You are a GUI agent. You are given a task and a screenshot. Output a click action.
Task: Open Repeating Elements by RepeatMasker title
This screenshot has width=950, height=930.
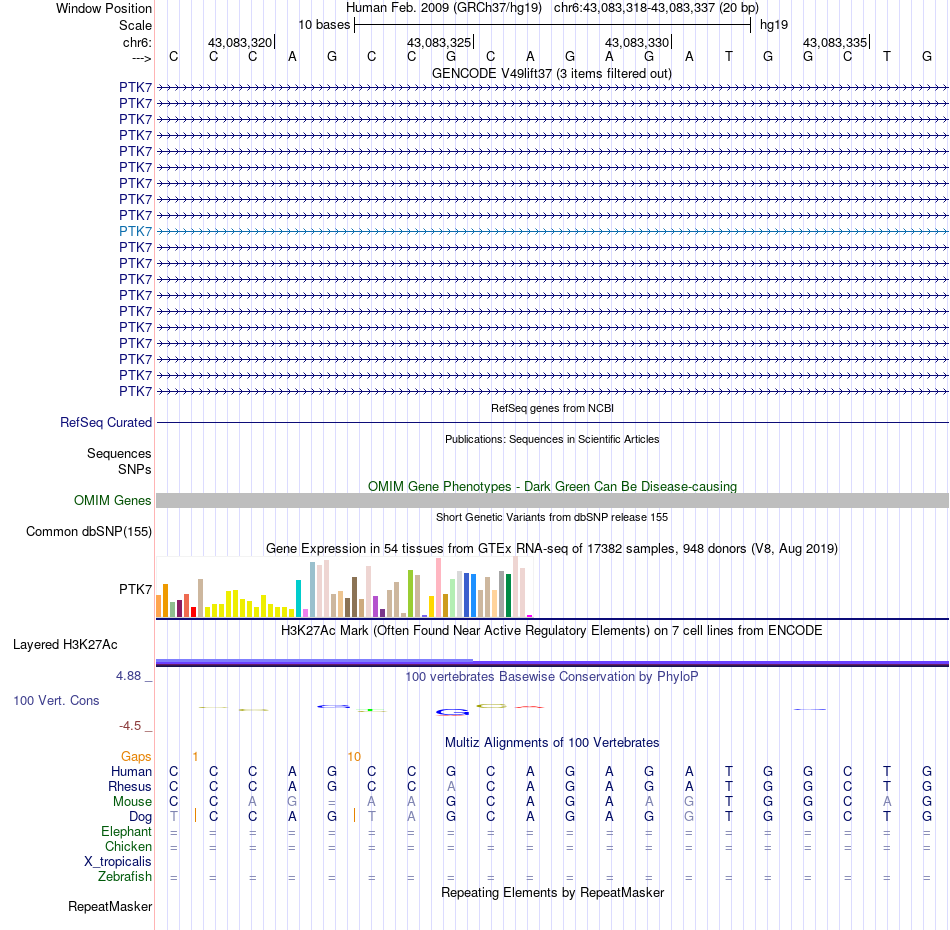[x=552, y=892]
